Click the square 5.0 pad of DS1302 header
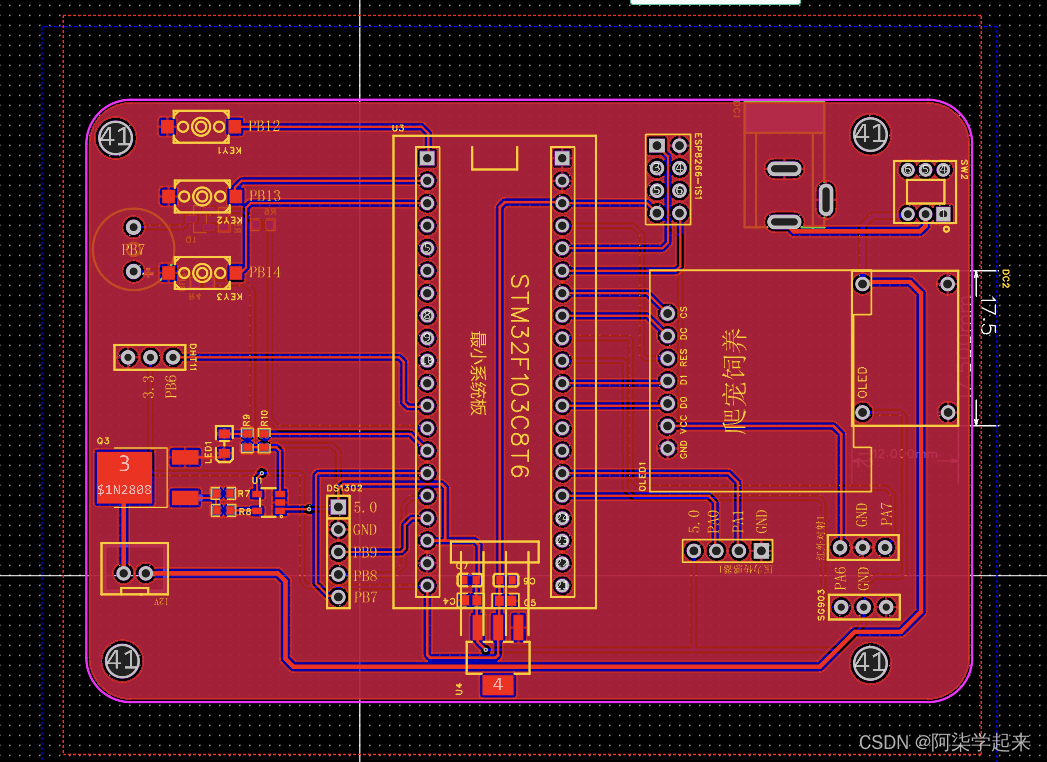This screenshot has height=762, width=1047. 339,507
